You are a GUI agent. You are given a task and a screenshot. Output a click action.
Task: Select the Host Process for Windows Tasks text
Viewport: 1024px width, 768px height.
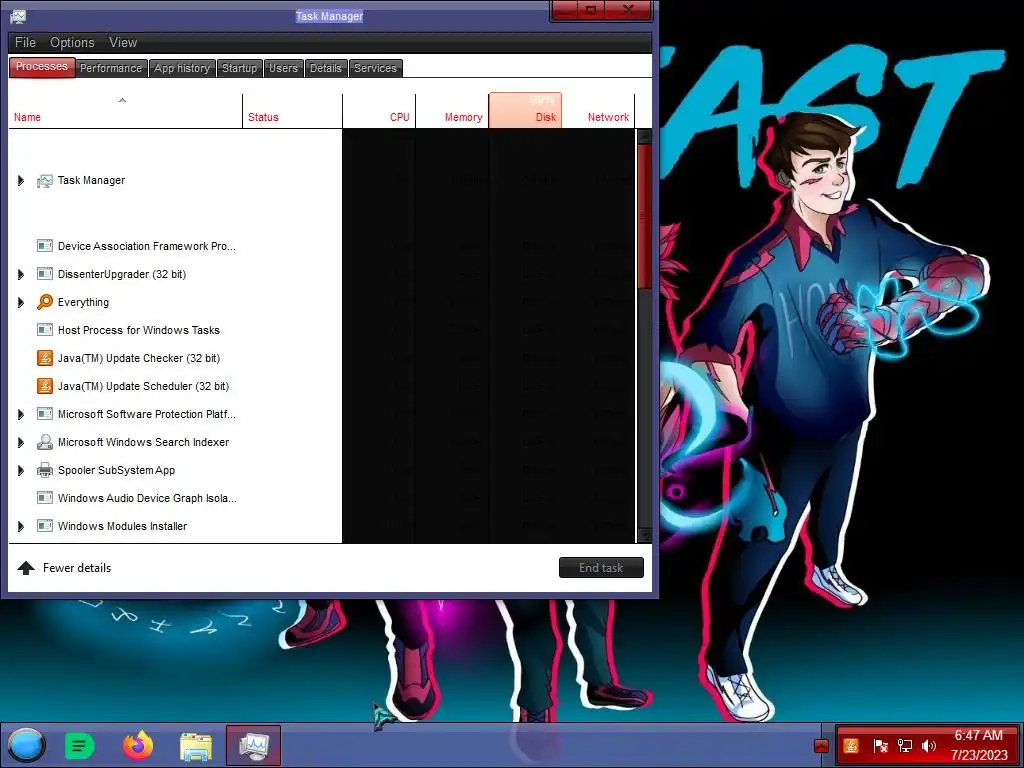pos(138,330)
